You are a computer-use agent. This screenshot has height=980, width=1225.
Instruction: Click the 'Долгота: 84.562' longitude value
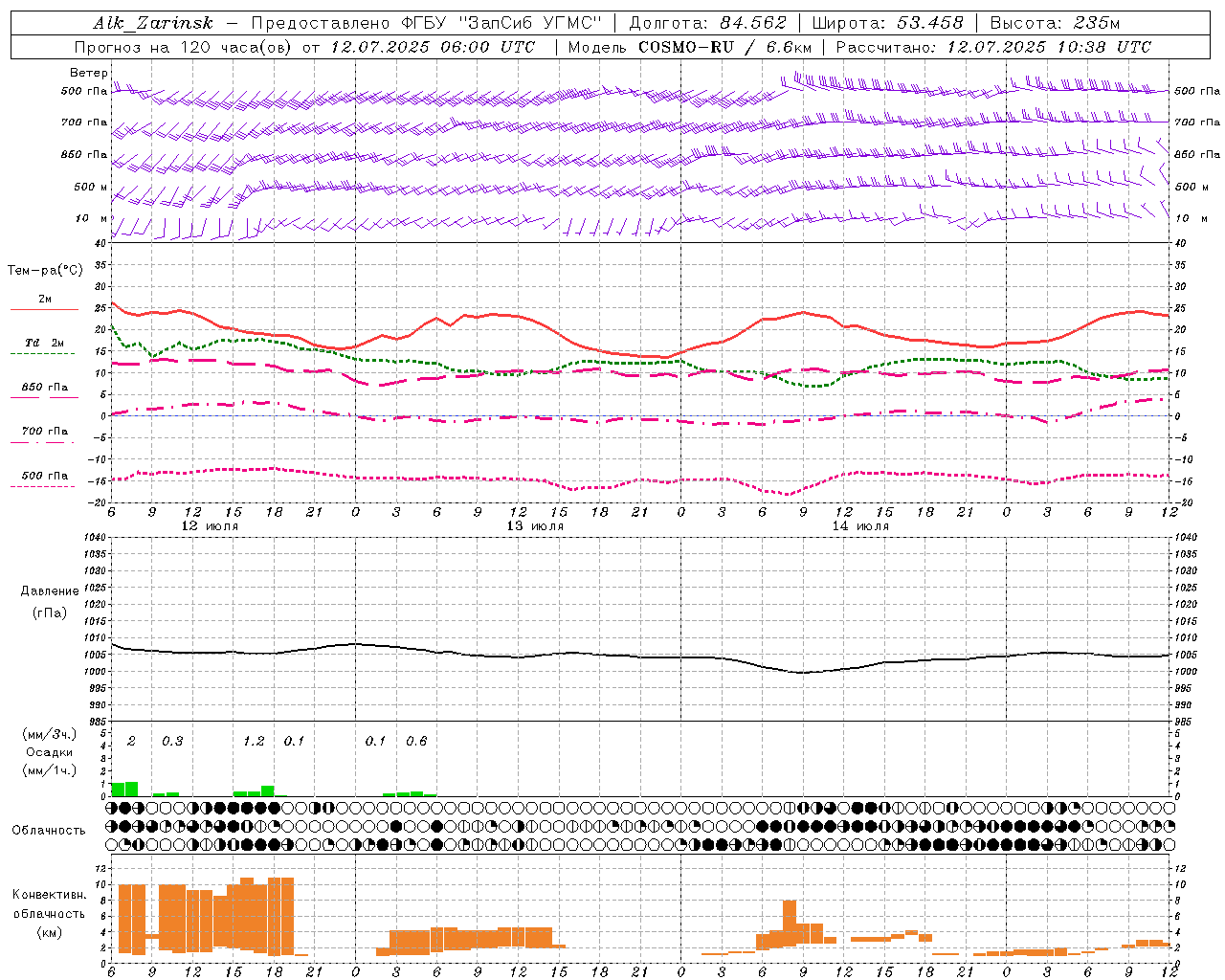(707, 23)
